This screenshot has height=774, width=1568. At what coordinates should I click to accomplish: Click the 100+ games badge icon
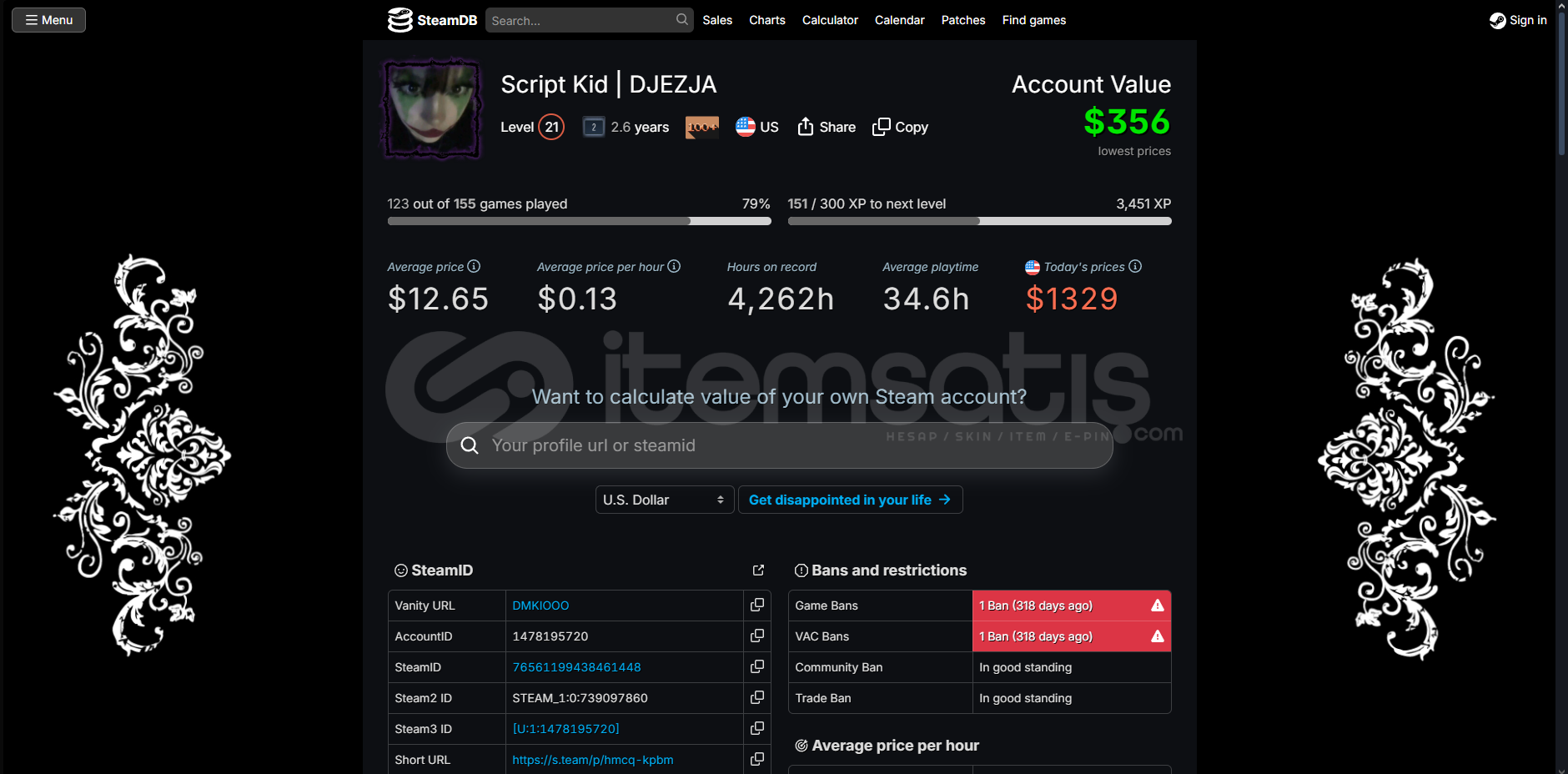point(702,127)
